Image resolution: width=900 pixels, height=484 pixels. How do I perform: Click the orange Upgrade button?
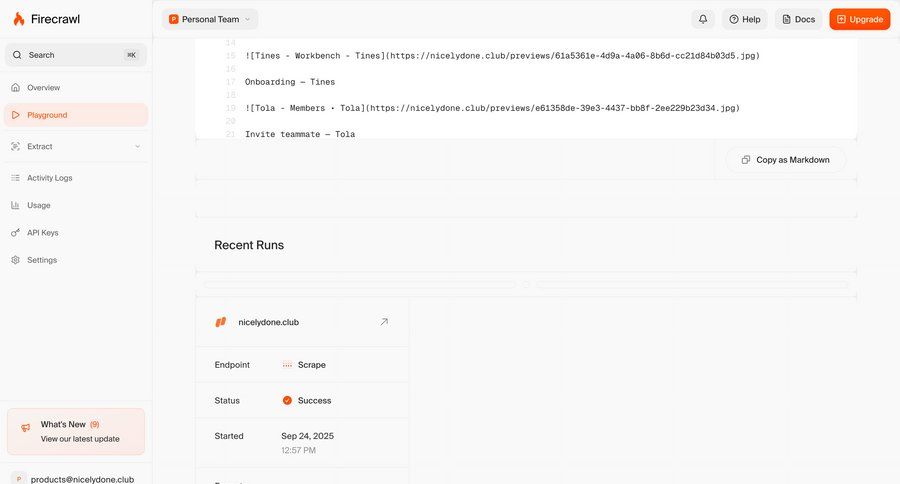(x=859, y=19)
